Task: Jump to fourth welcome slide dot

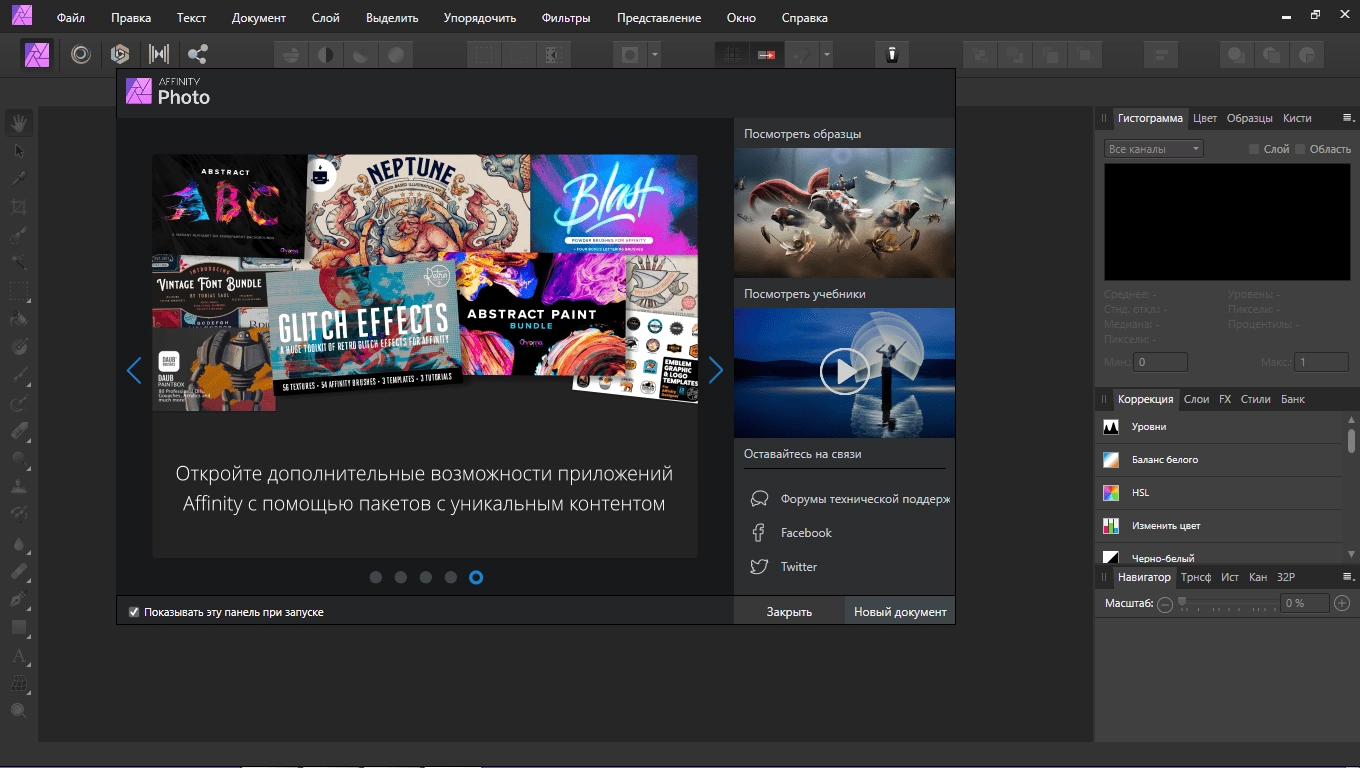Action: (451, 577)
